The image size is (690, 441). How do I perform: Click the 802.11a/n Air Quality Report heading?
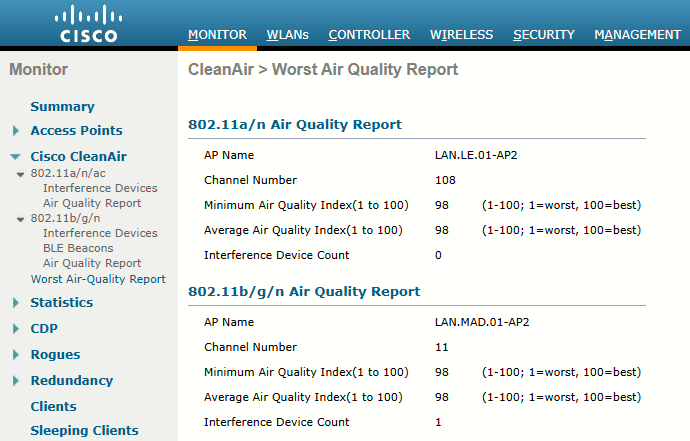pos(295,125)
